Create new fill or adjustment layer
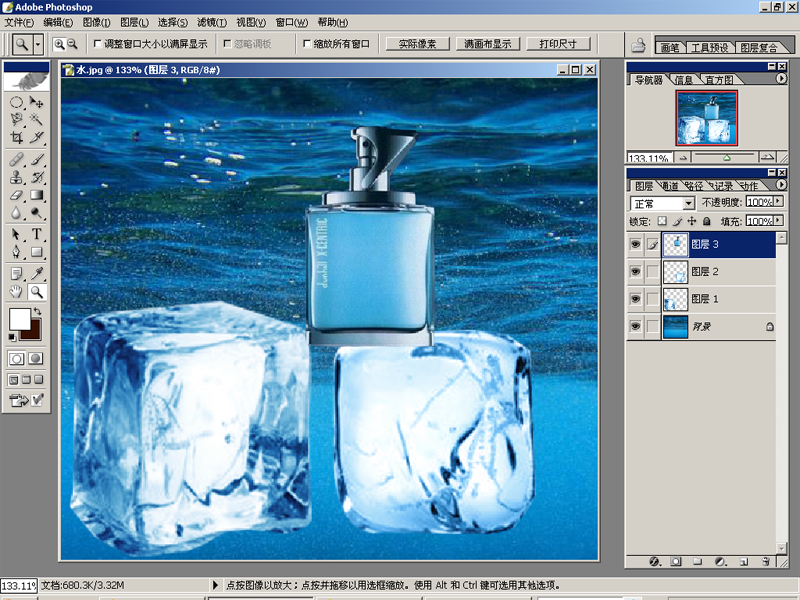Image resolution: width=800 pixels, height=600 pixels. (720, 562)
